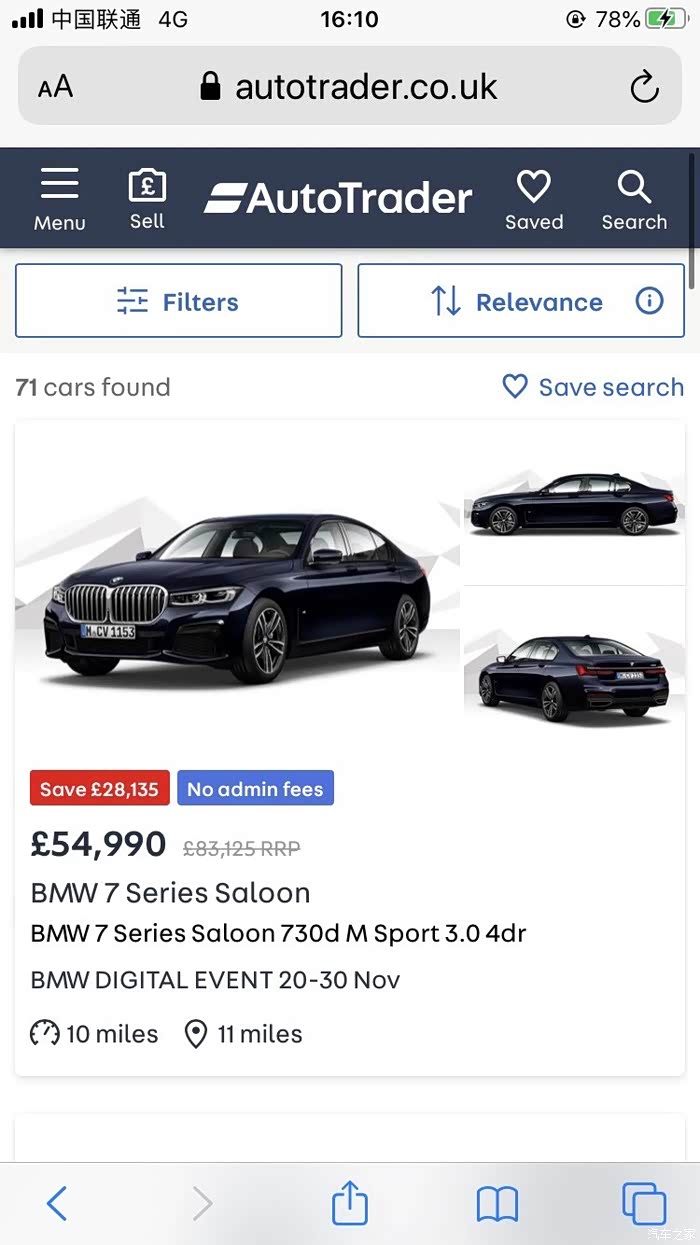
Task: Tap the AA reader text size button
Action: (x=56, y=87)
